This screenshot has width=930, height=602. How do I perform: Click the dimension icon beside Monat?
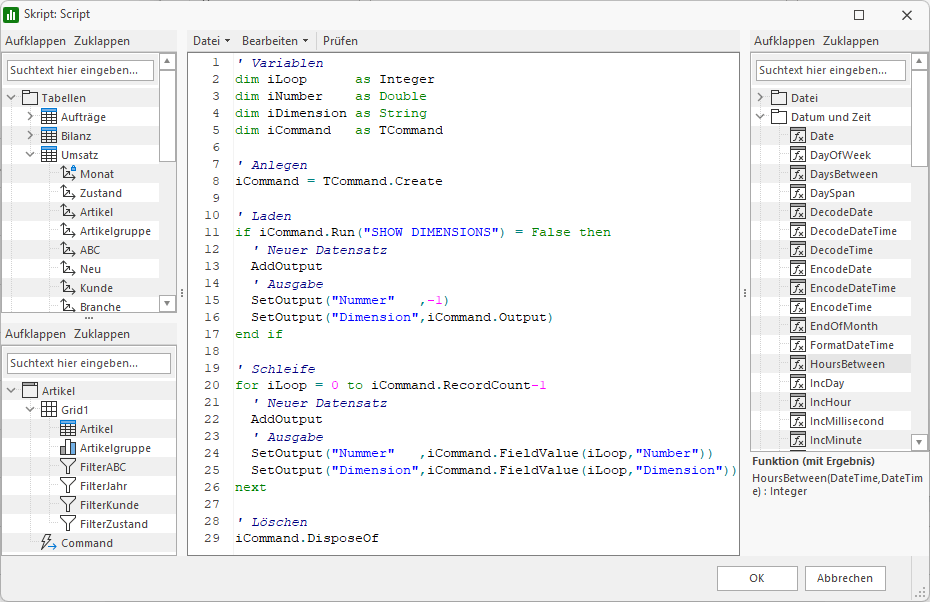click(x=69, y=174)
